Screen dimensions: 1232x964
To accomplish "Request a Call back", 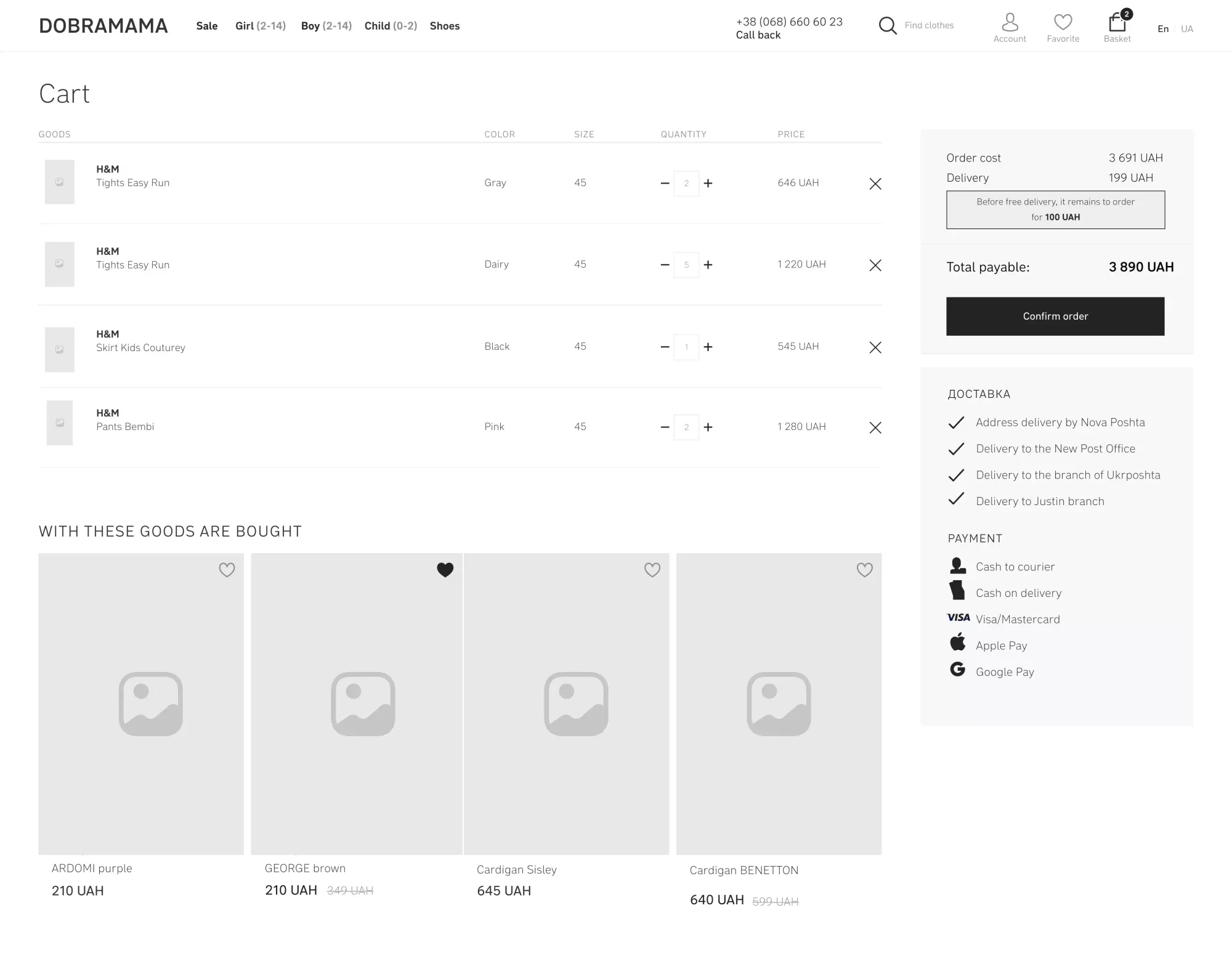I will pos(758,35).
